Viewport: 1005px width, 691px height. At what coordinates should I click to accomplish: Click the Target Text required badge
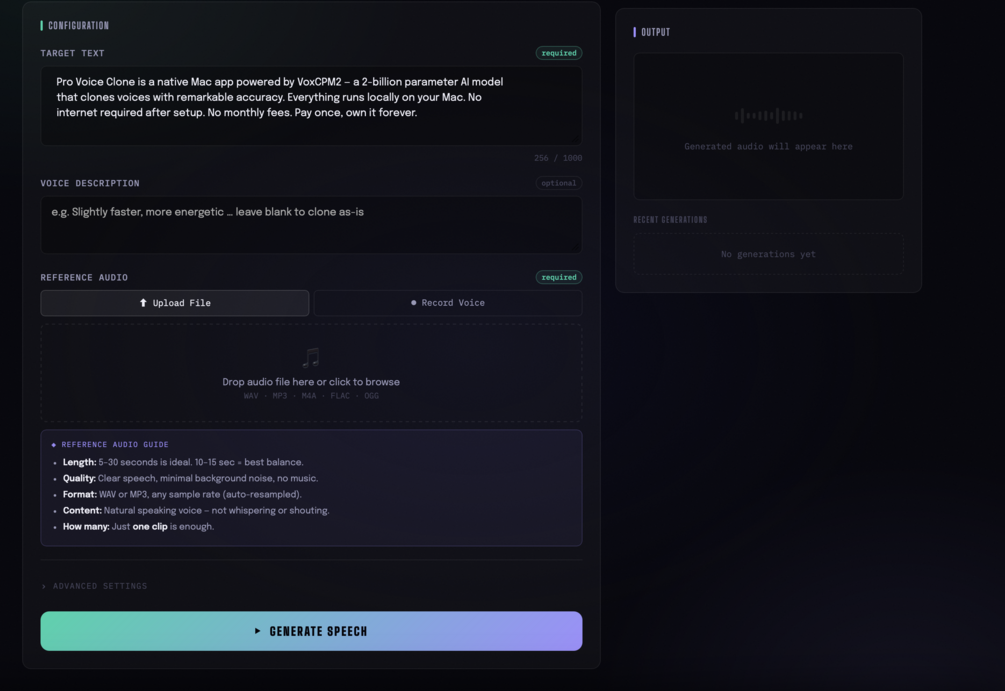tap(559, 53)
